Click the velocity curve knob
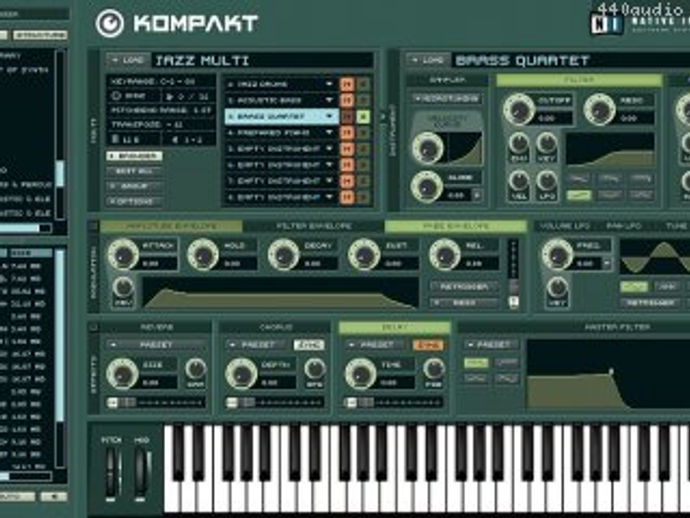The width and height of the screenshot is (690, 518). point(428,148)
